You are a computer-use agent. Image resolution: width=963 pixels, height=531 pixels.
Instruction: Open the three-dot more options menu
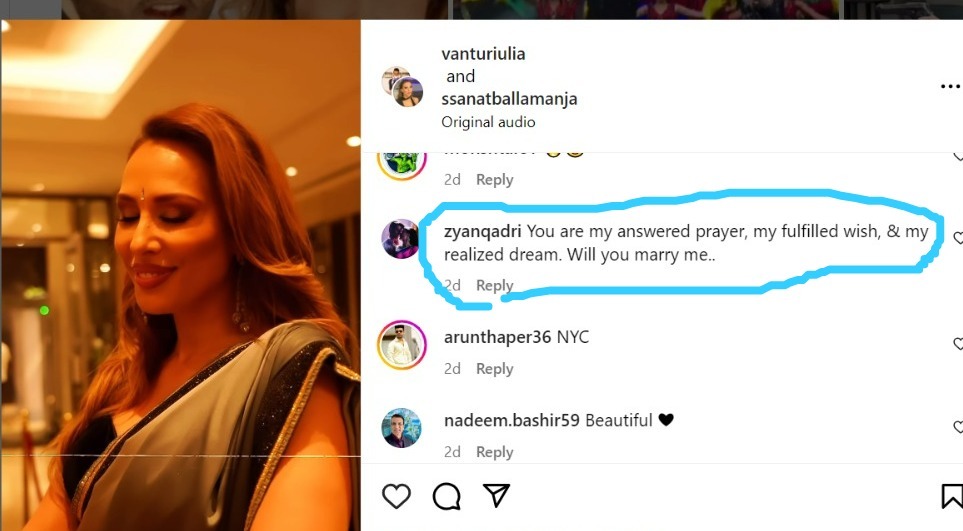(950, 87)
